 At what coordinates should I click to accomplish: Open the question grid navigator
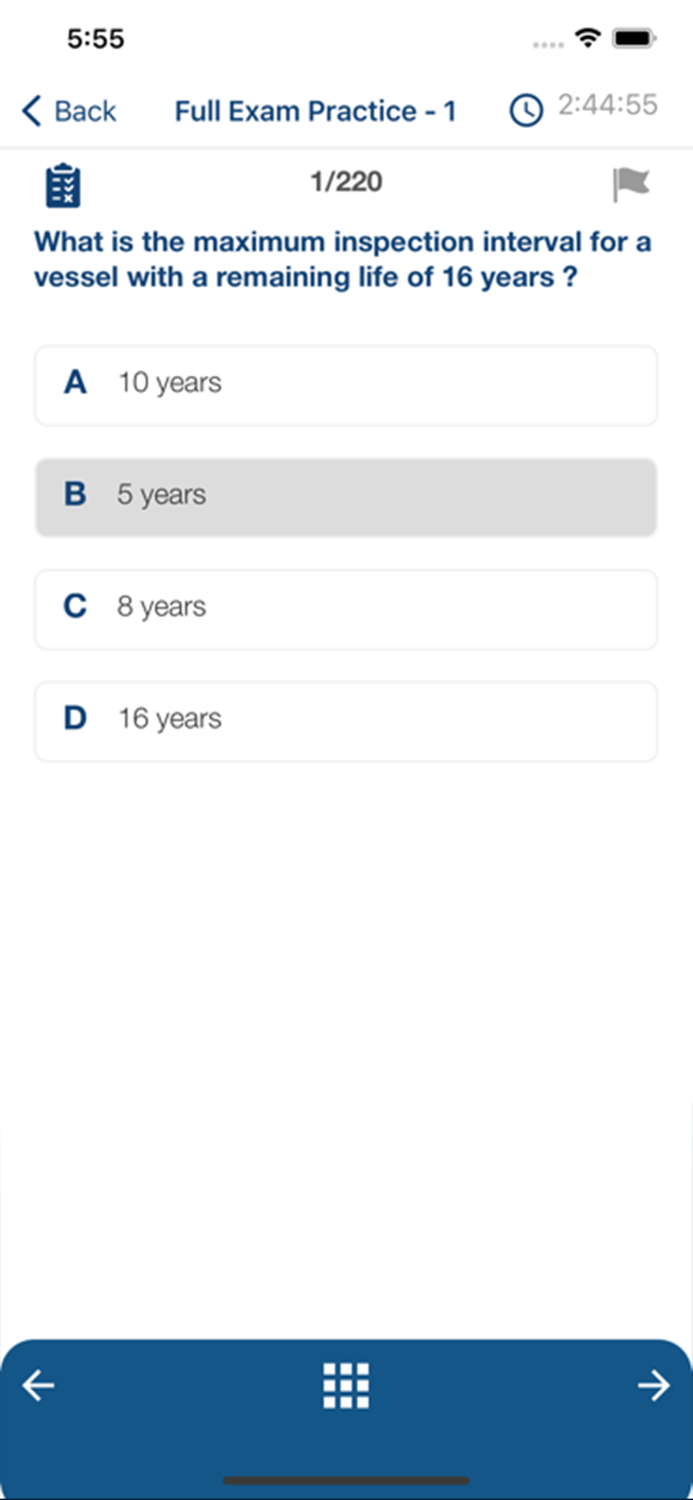click(346, 1385)
